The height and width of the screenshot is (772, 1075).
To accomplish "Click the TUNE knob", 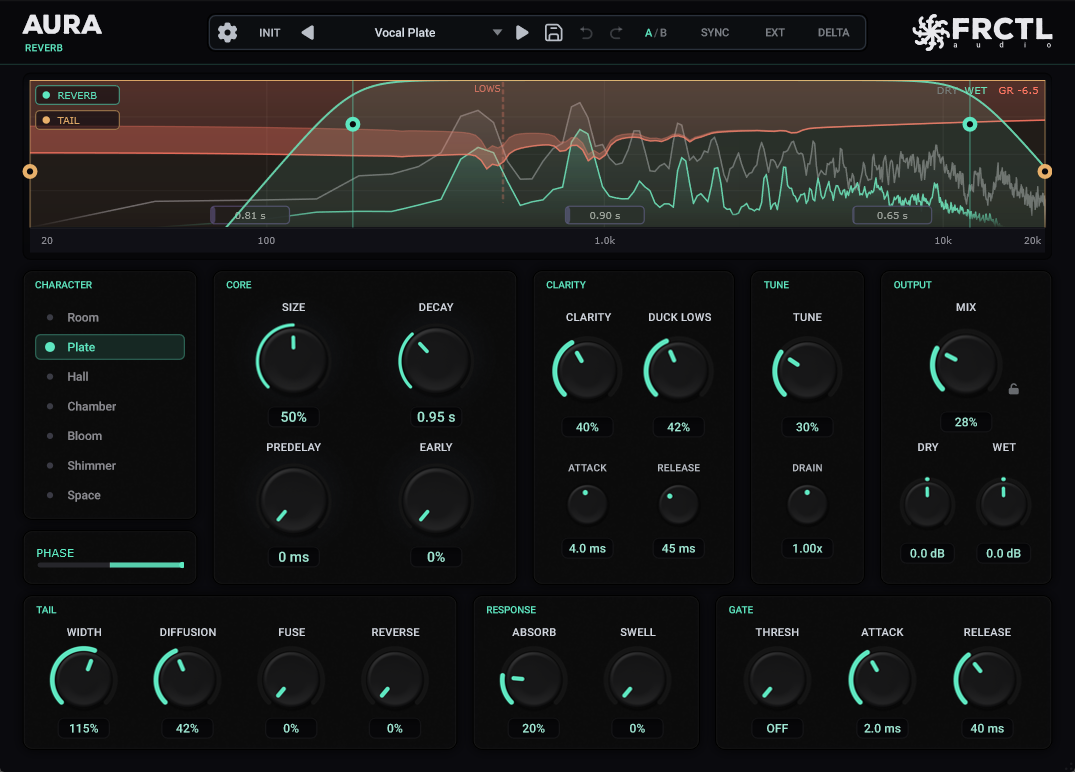I will tap(807, 370).
